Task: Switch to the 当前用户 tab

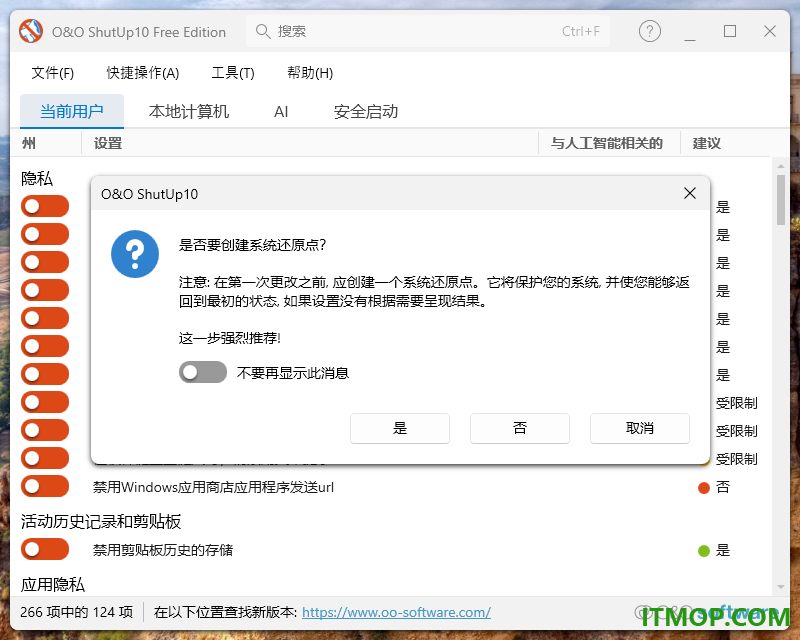Action: click(72, 111)
